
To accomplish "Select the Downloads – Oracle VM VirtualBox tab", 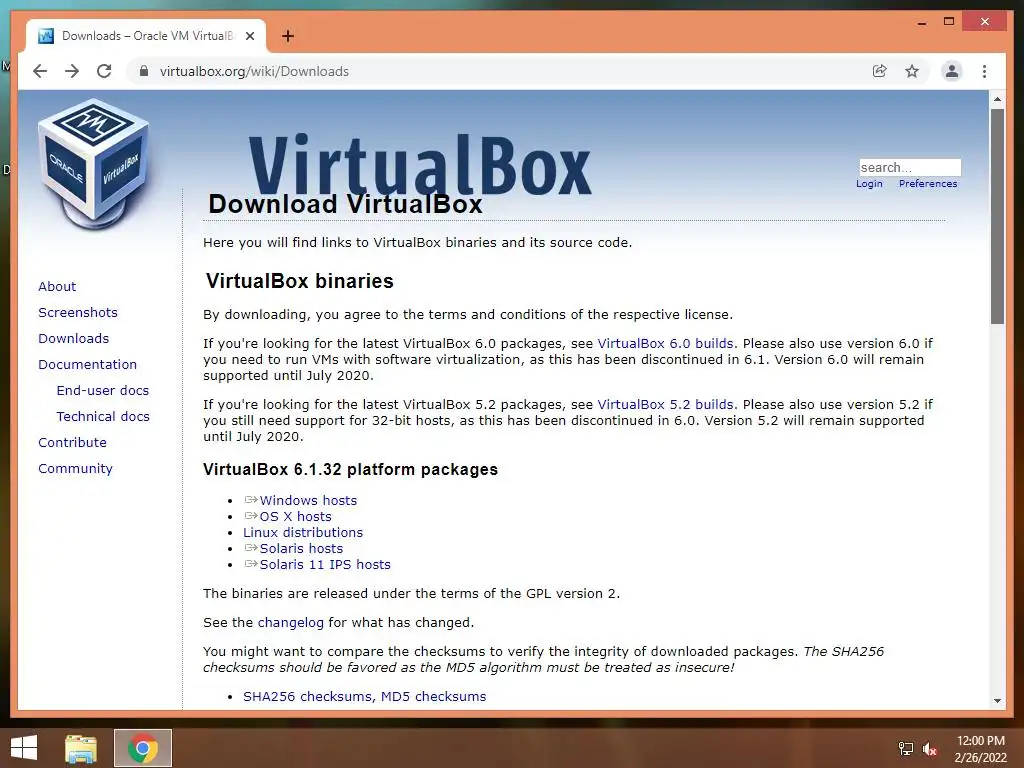I will point(146,36).
